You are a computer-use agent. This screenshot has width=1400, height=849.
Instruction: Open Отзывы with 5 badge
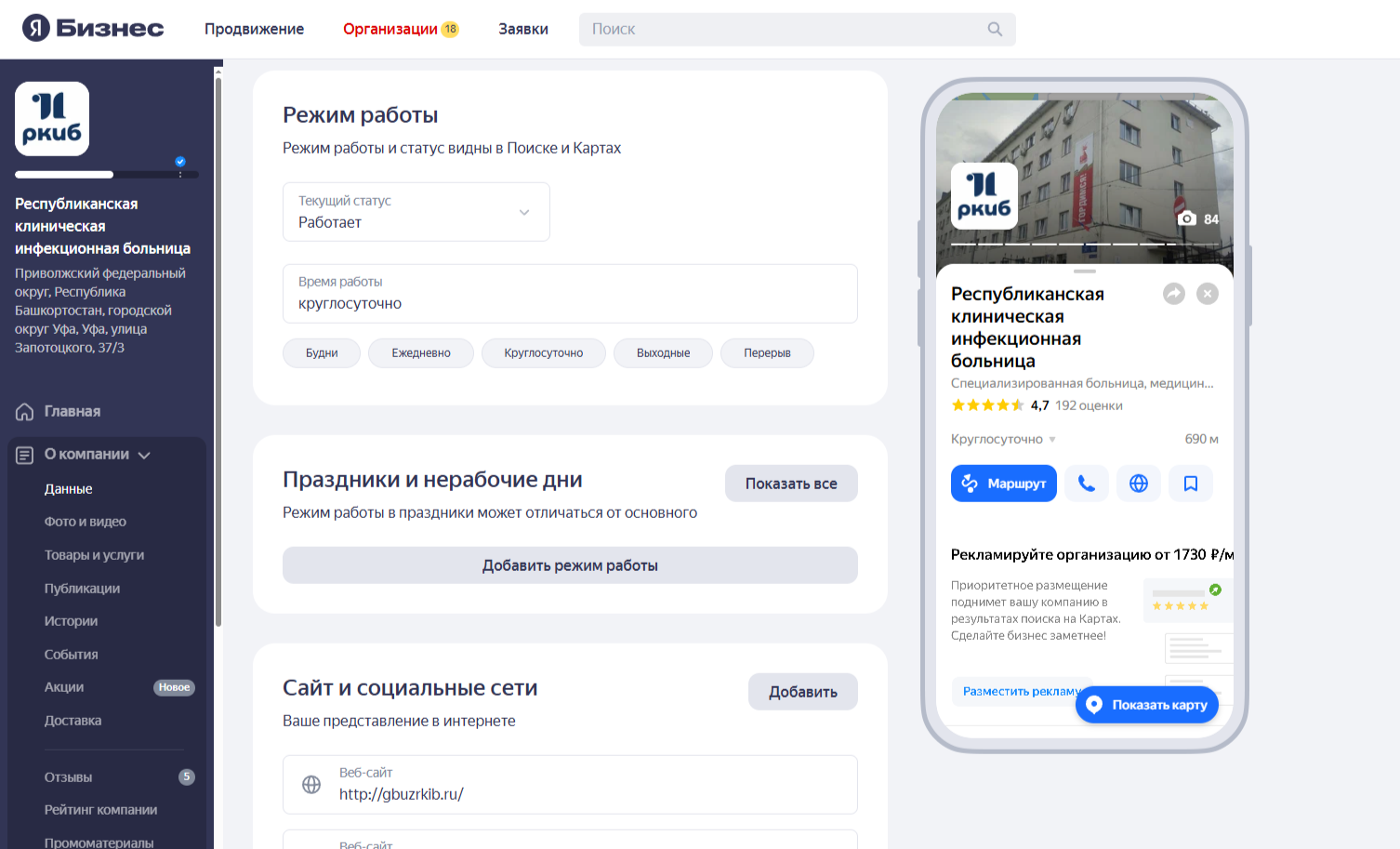point(68,777)
